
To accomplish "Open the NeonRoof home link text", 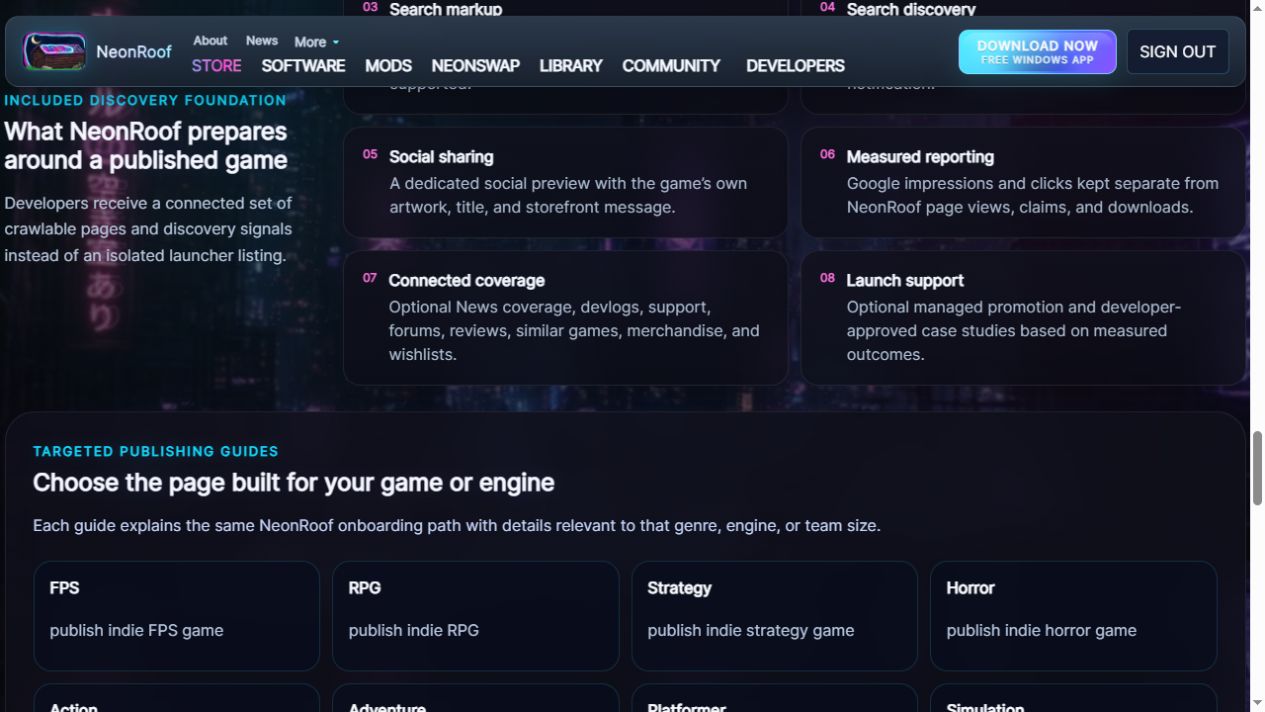I will click(x=134, y=51).
